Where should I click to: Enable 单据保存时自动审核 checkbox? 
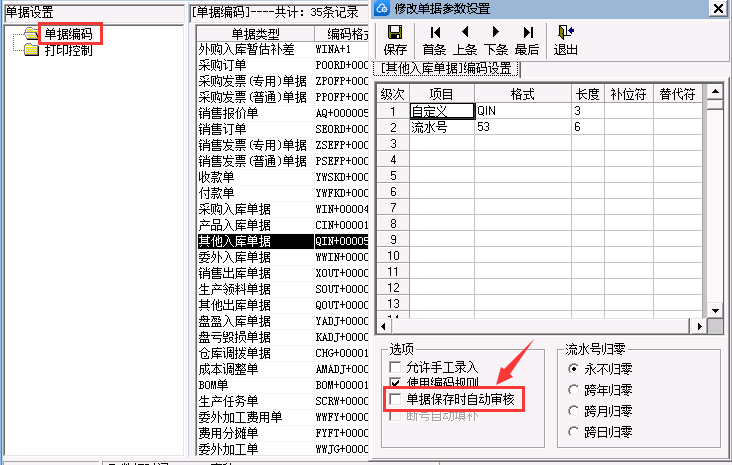[x=395, y=399]
